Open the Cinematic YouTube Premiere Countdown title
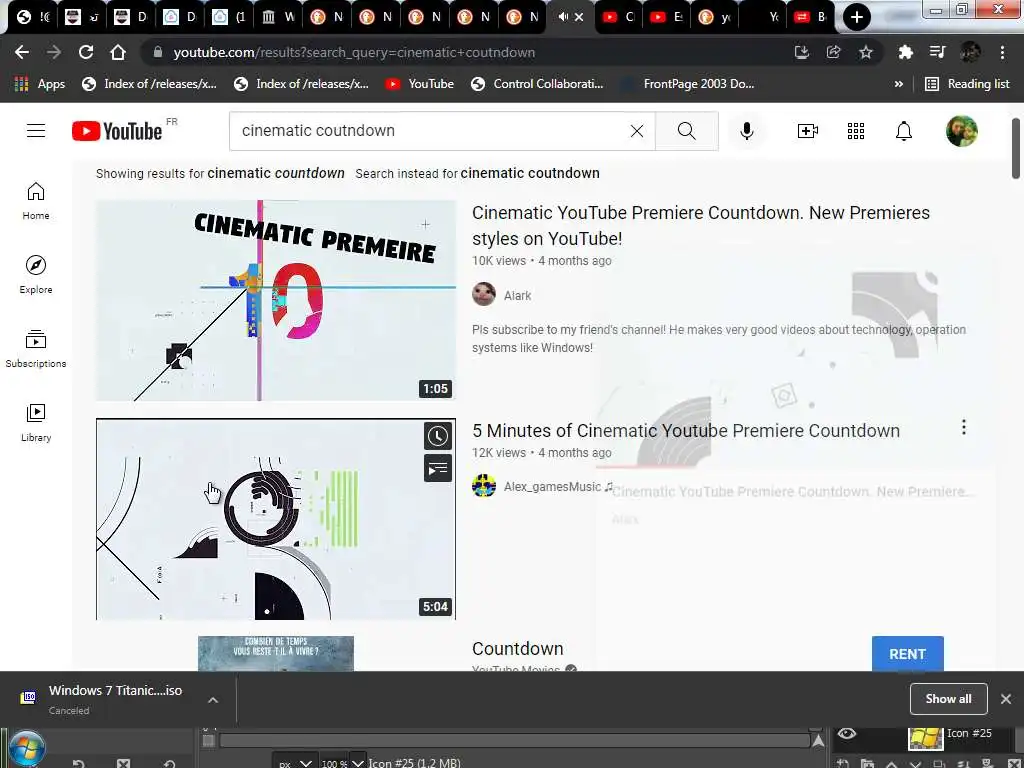The image size is (1024, 768). pyautogui.click(x=701, y=225)
